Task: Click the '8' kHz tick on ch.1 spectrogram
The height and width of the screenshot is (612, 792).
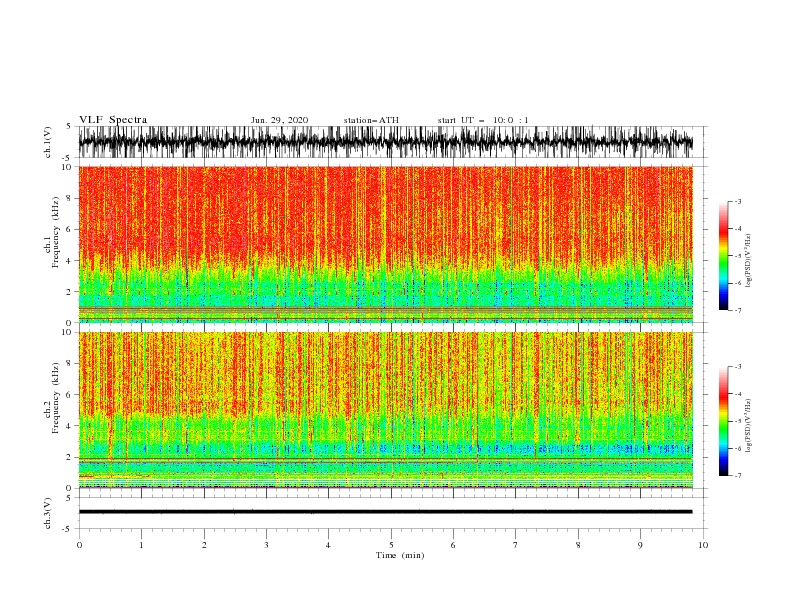Action: (x=69, y=198)
